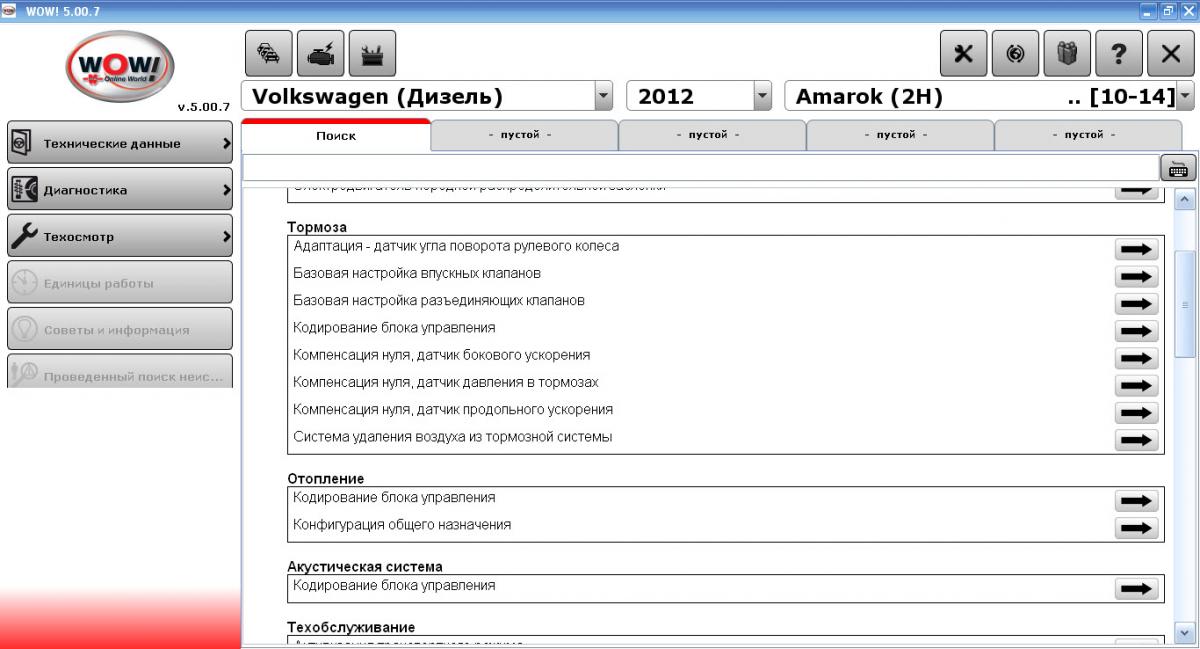
Task: Open the vehicle selection icon in top toolbar
Action: click(x=269, y=54)
